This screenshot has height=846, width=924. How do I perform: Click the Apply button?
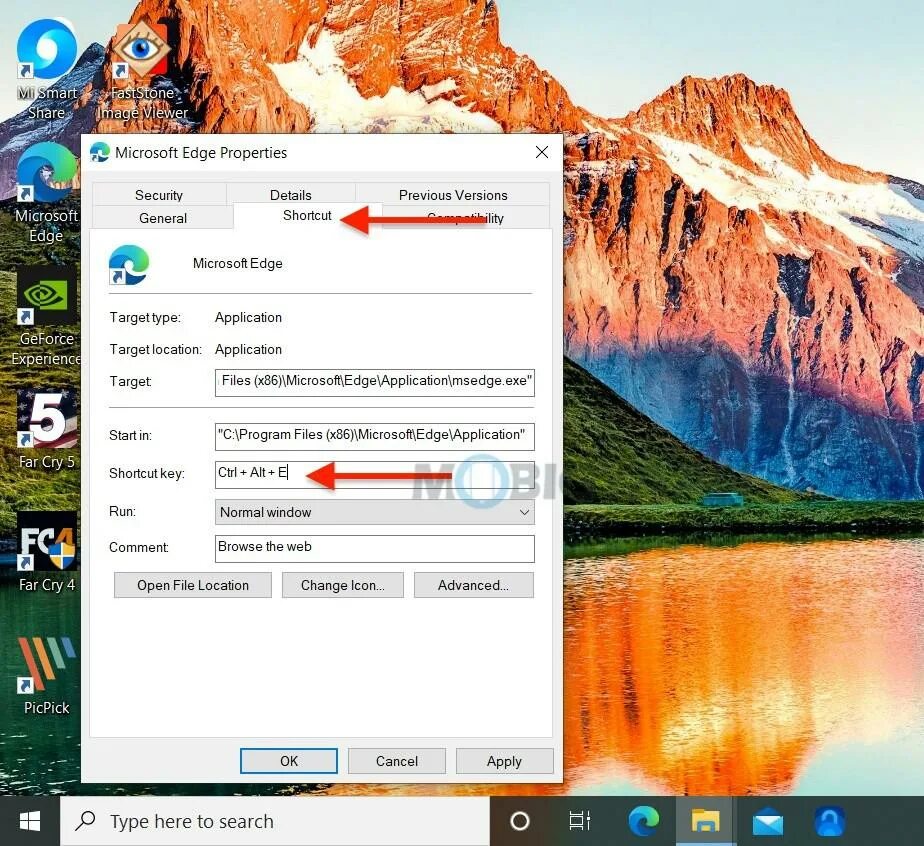click(504, 761)
